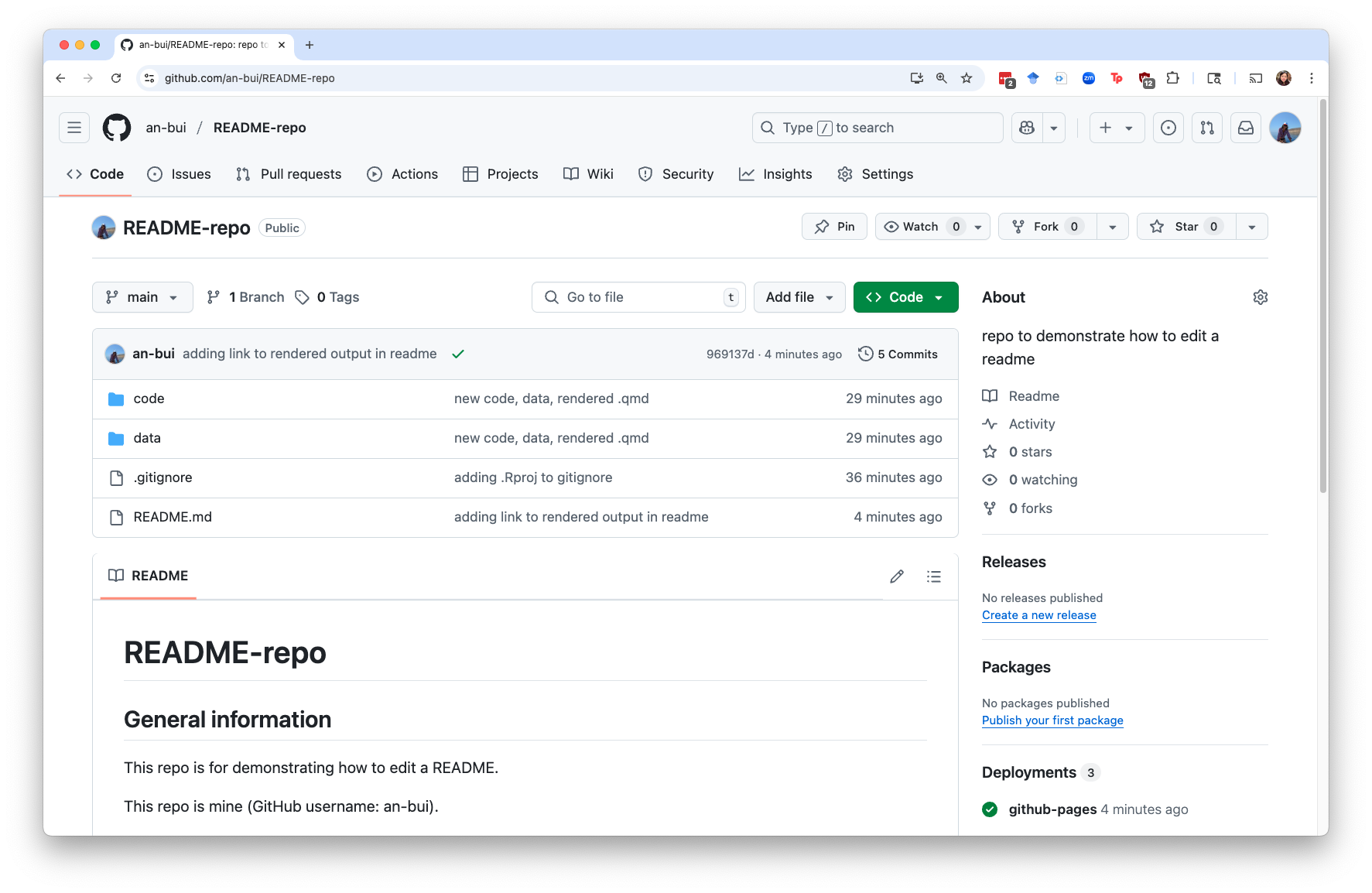Open the Copilot chat icon

pyautogui.click(x=1028, y=128)
